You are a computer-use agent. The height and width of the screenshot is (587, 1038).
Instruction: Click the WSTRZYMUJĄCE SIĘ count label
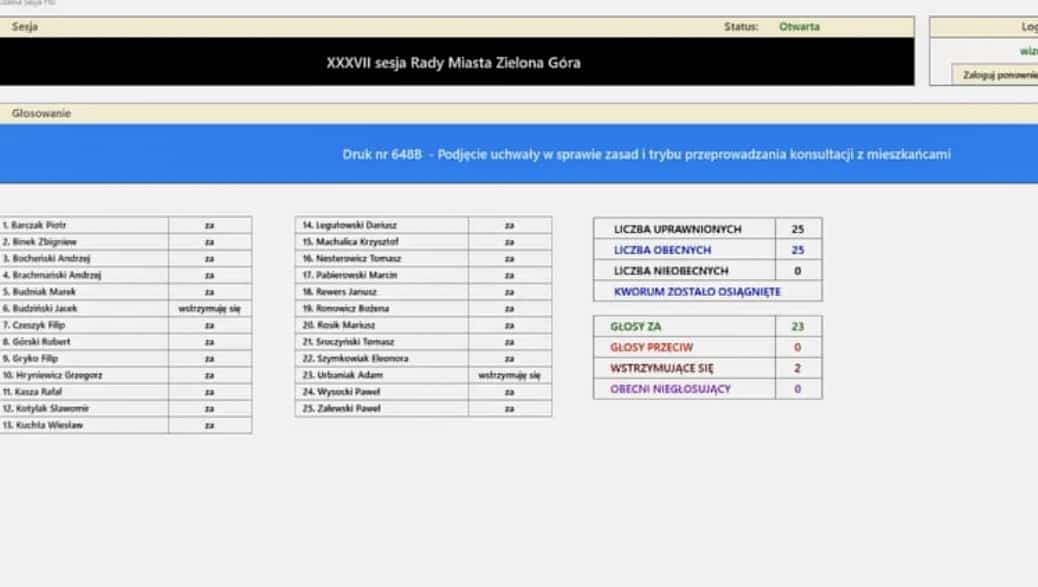point(661,368)
